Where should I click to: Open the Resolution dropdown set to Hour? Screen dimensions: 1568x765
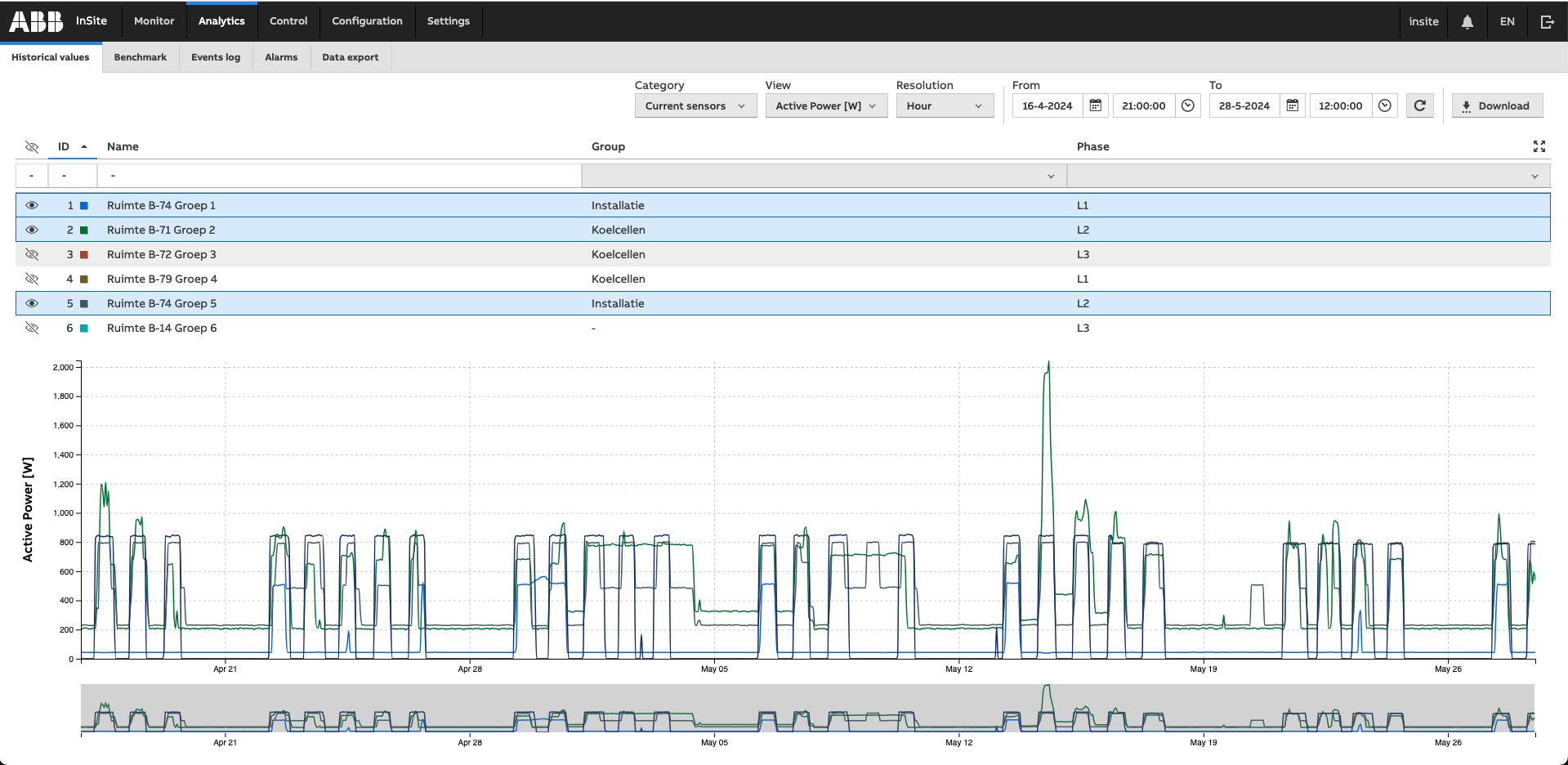945,105
